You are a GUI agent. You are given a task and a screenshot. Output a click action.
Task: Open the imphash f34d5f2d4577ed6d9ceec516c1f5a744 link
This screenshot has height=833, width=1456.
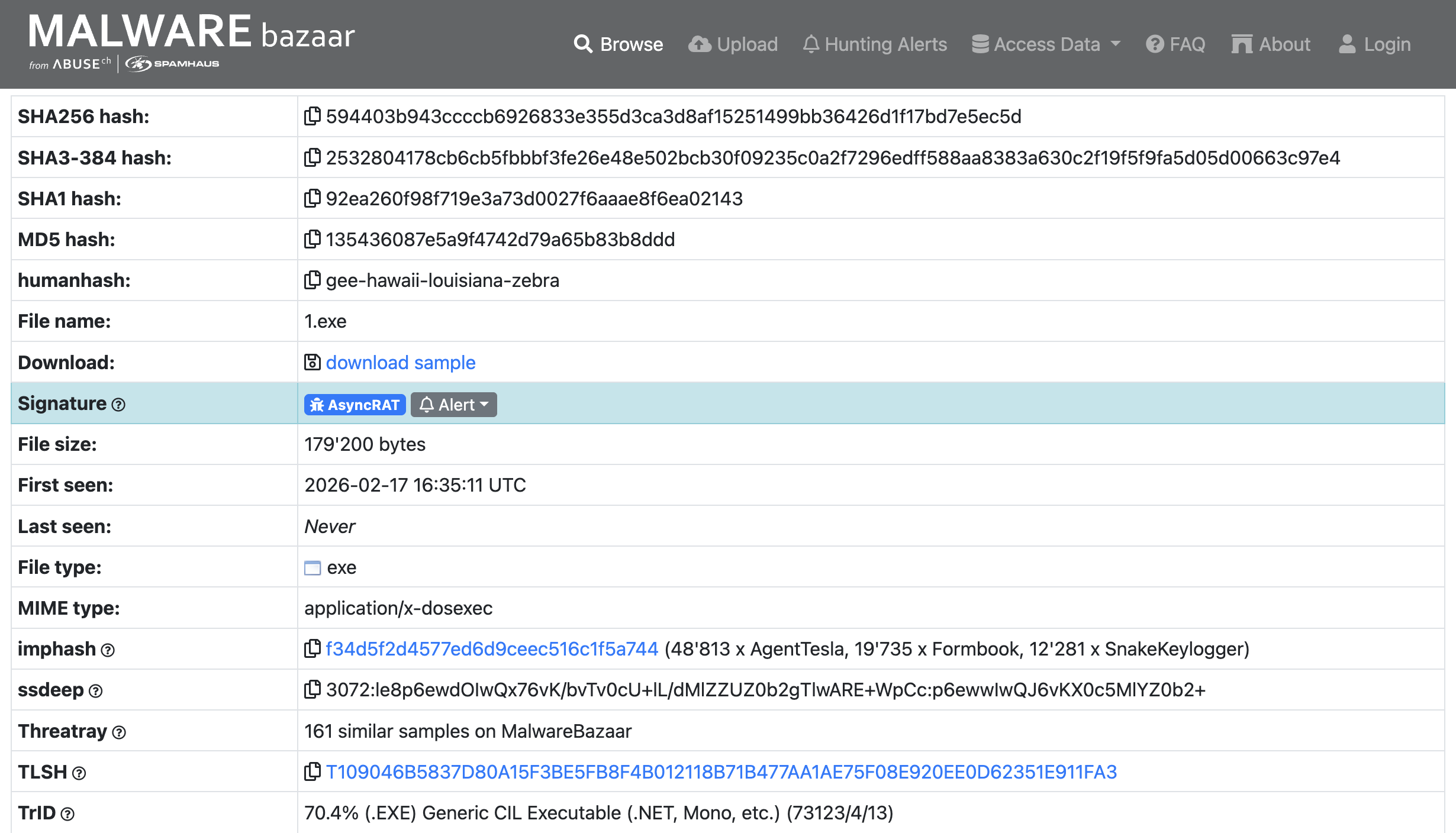(x=492, y=649)
